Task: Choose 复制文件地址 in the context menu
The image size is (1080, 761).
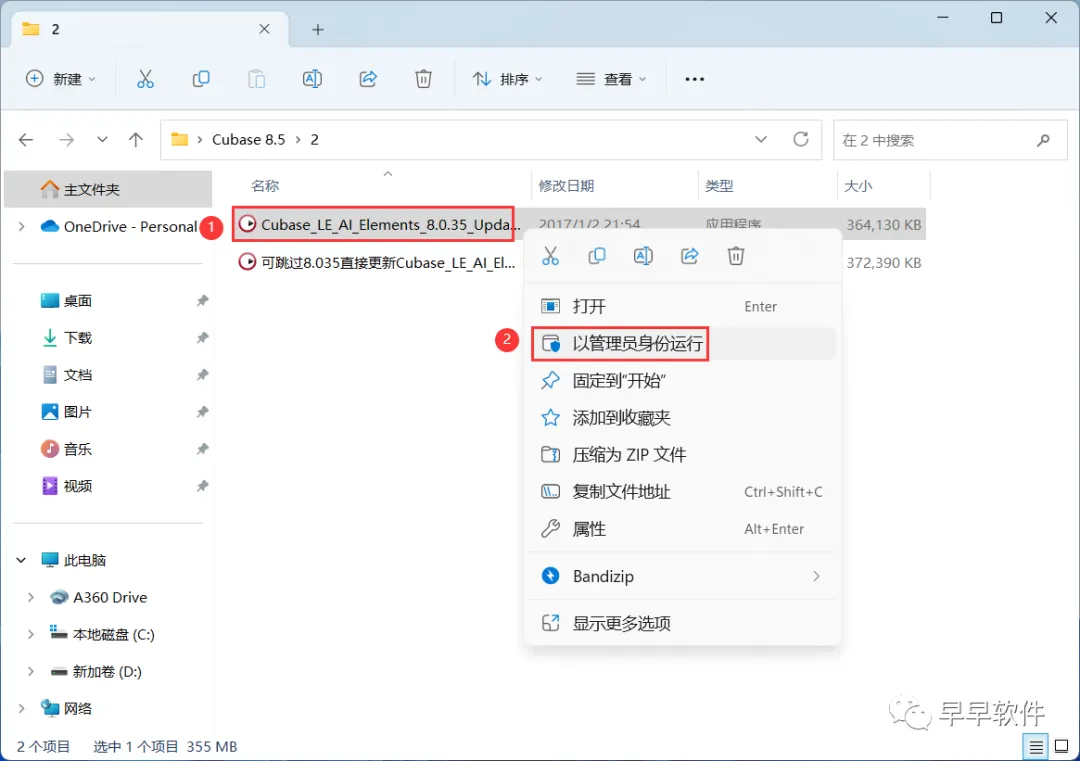Action: (683, 492)
